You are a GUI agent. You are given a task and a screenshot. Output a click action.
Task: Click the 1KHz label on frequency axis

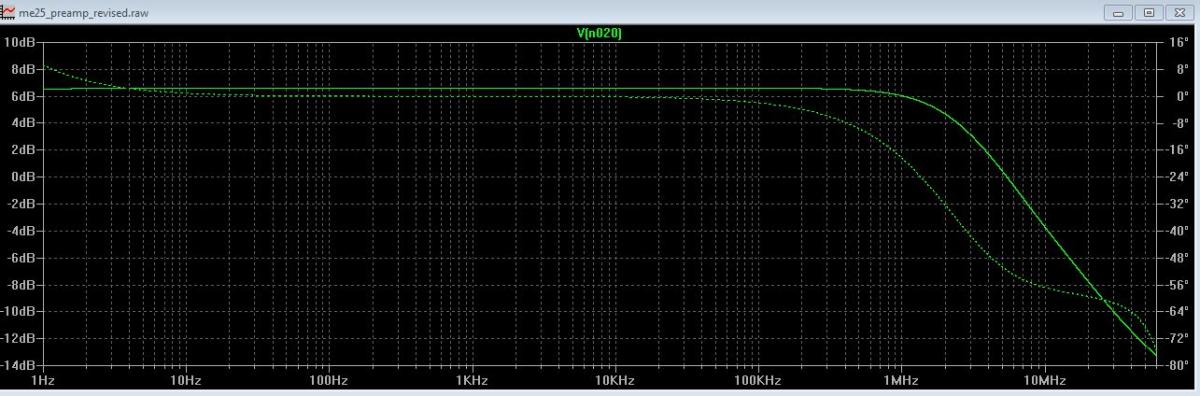(471, 381)
